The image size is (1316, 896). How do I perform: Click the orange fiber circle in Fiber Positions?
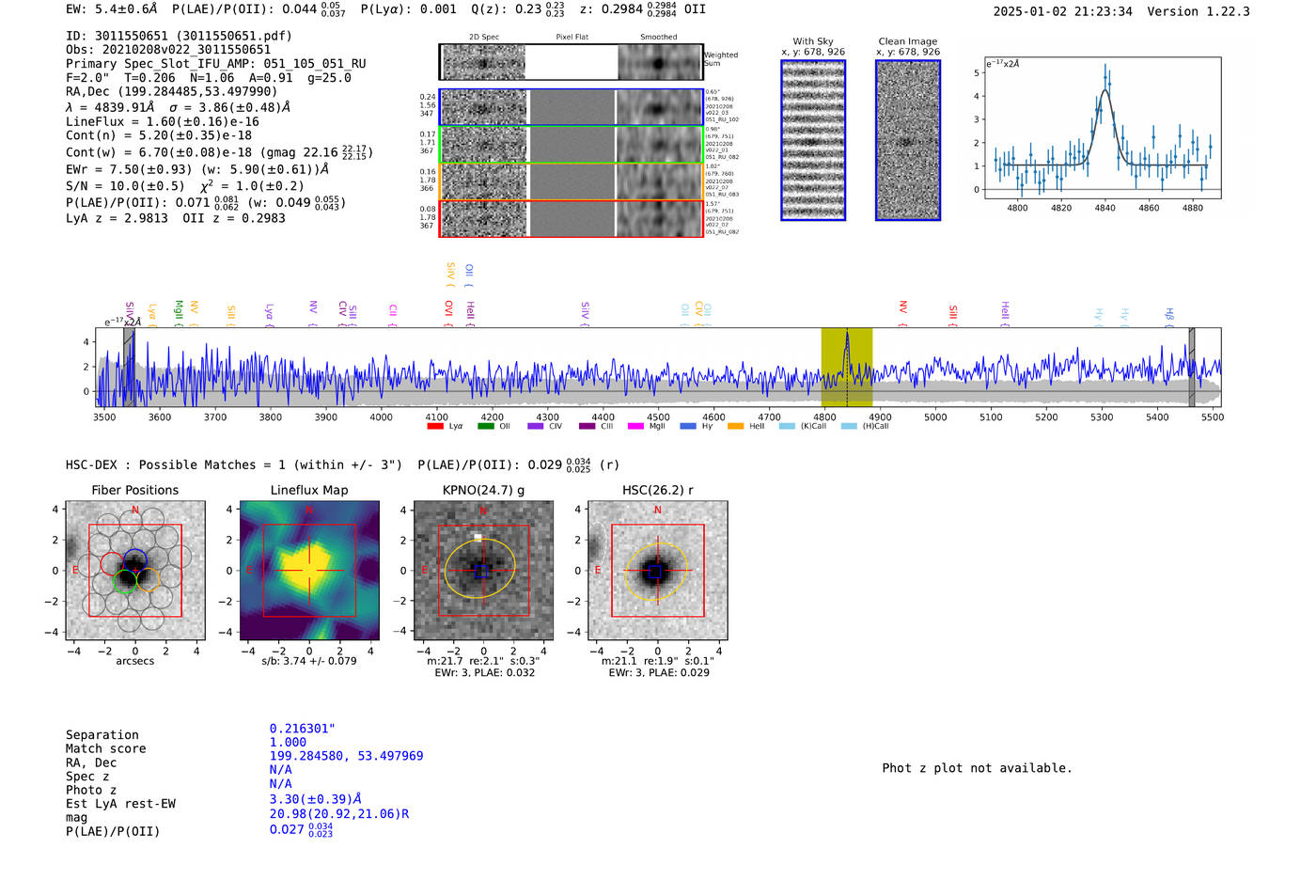click(x=149, y=579)
